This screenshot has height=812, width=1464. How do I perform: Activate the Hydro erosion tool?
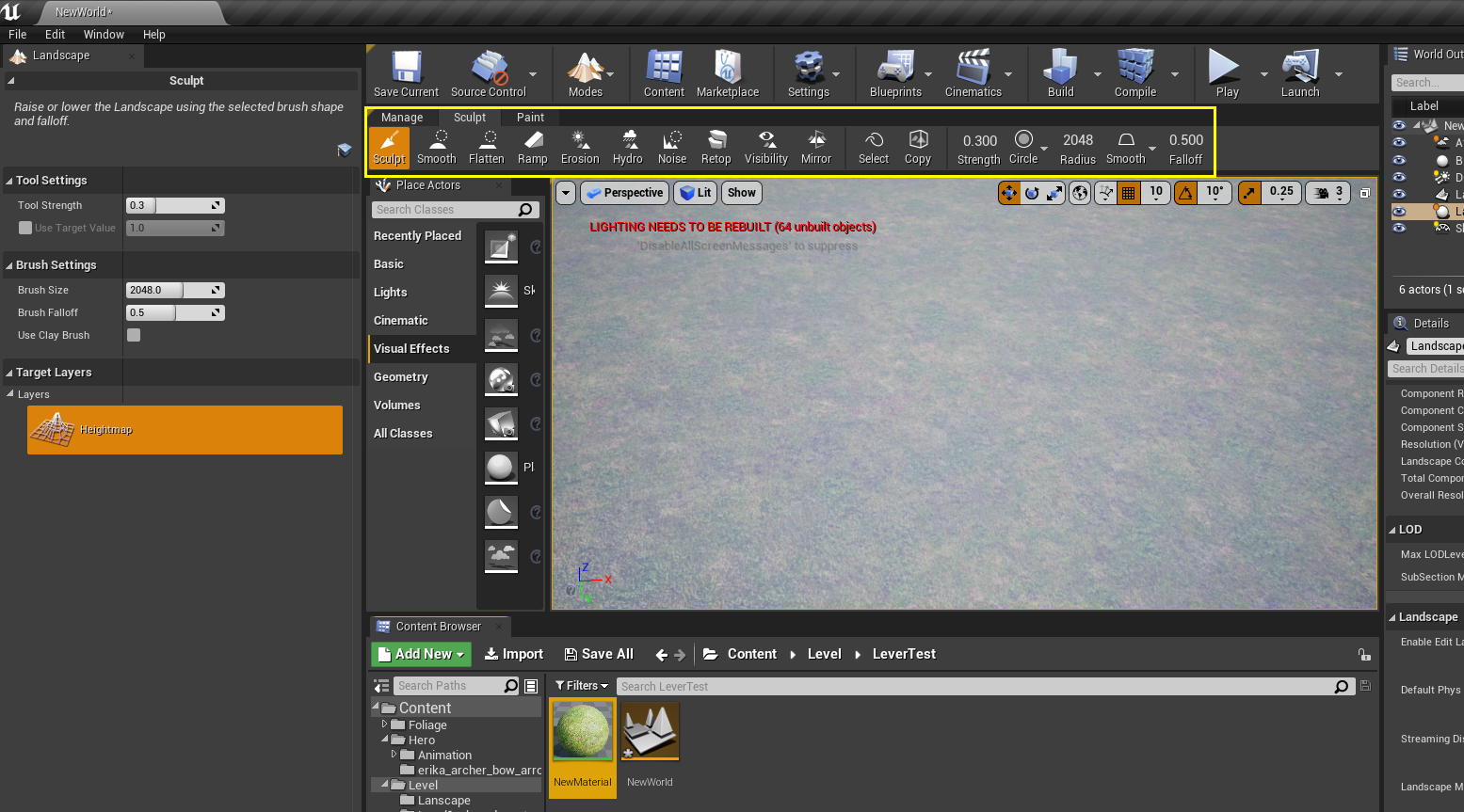(x=628, y=149)
